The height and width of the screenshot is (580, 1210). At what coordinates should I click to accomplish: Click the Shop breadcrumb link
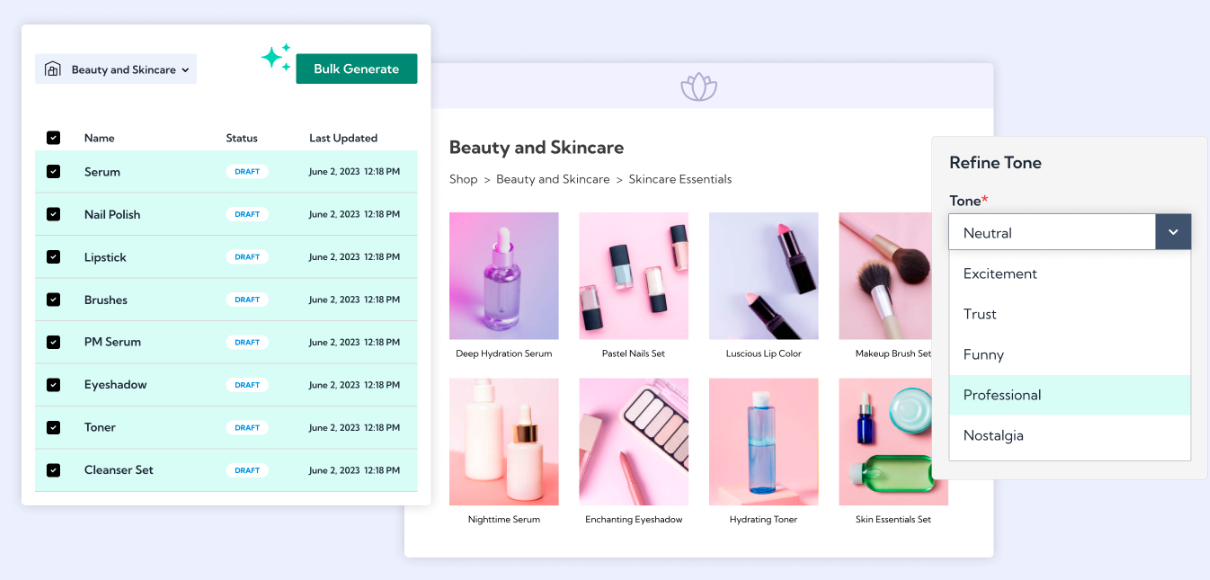click(x=463, y=179)
